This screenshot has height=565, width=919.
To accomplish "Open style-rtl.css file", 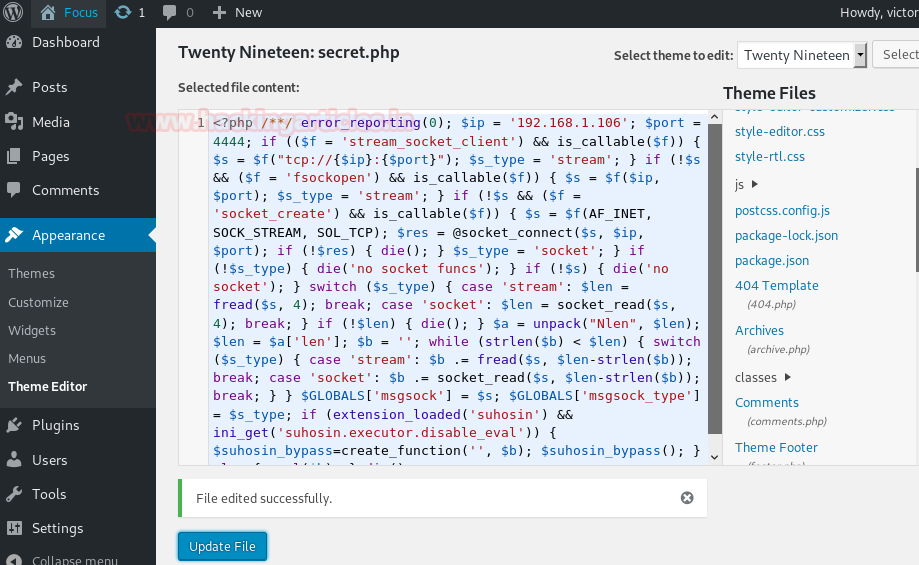I will point(770,157).
